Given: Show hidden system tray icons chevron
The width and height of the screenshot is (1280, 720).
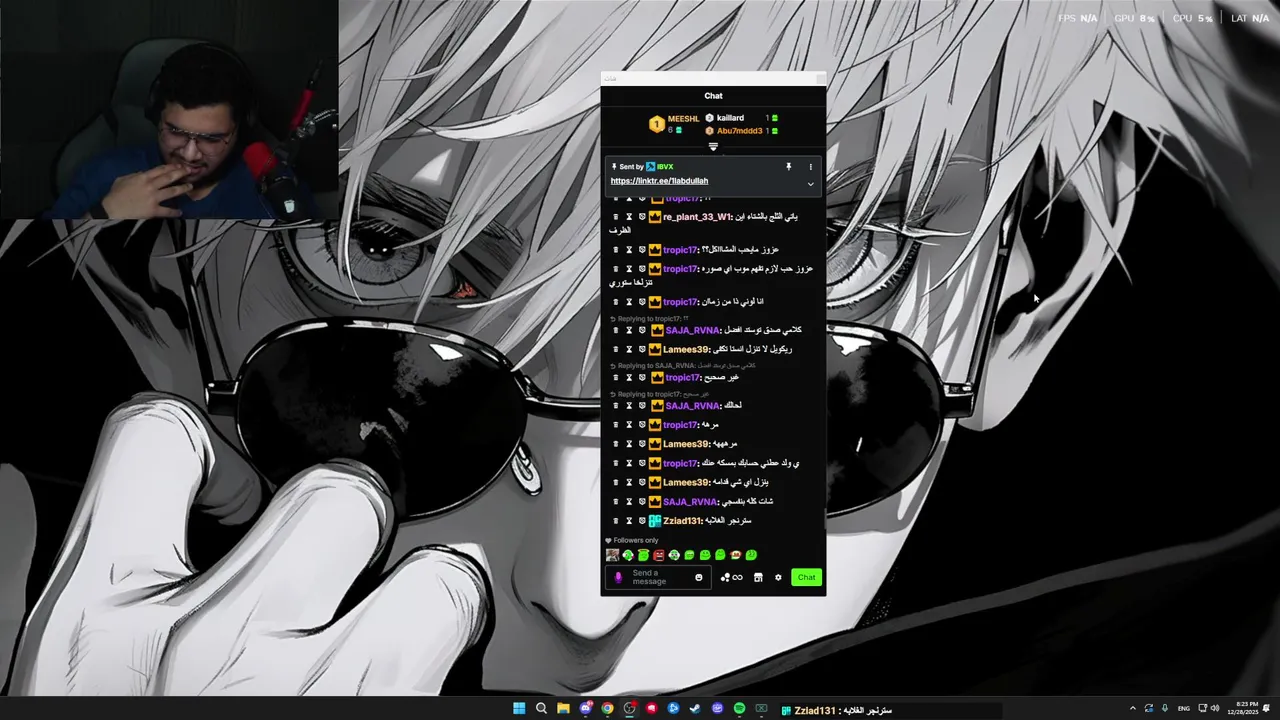Looking at the screenshot, I should [1132, 709].
